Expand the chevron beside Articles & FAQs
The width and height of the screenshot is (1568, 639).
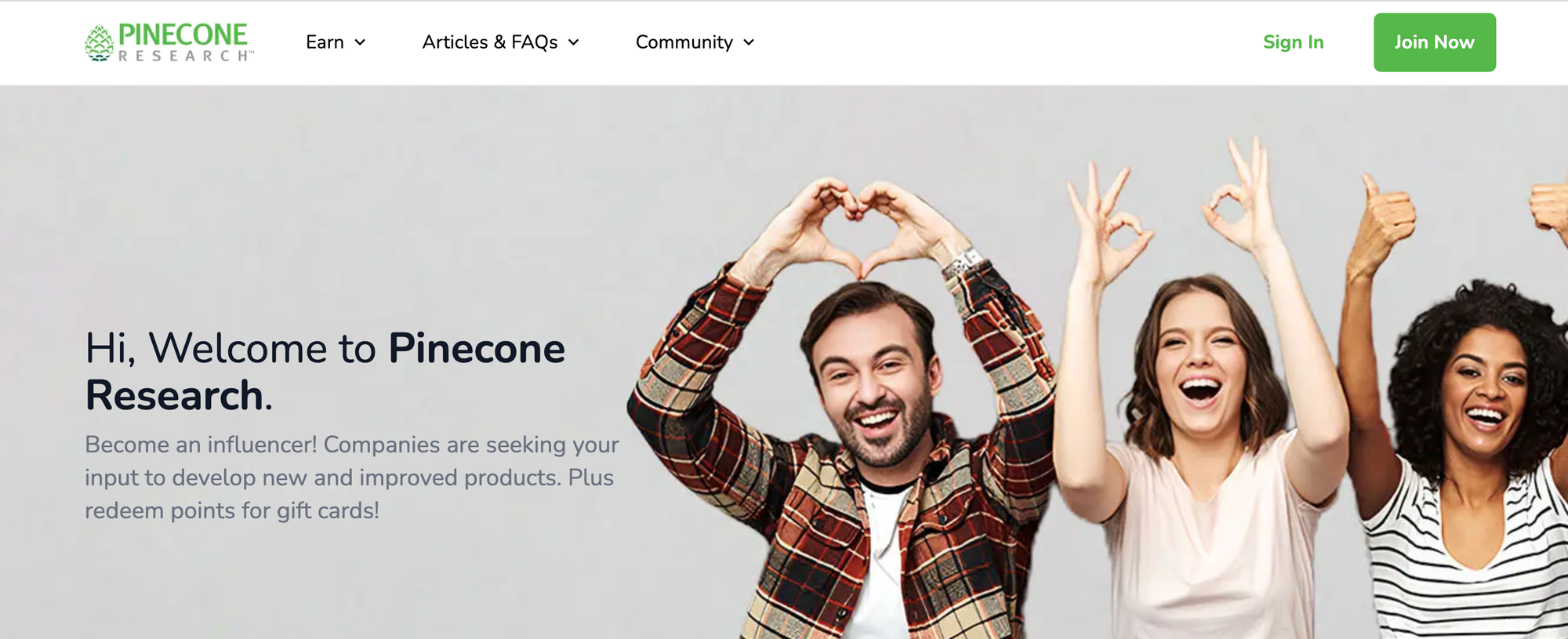point(574,42)
